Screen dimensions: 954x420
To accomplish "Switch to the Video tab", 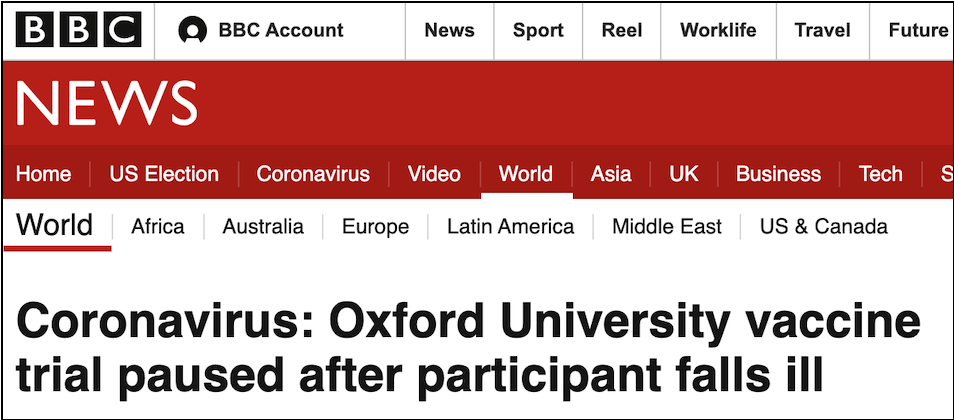I will (x=434, y=174).
